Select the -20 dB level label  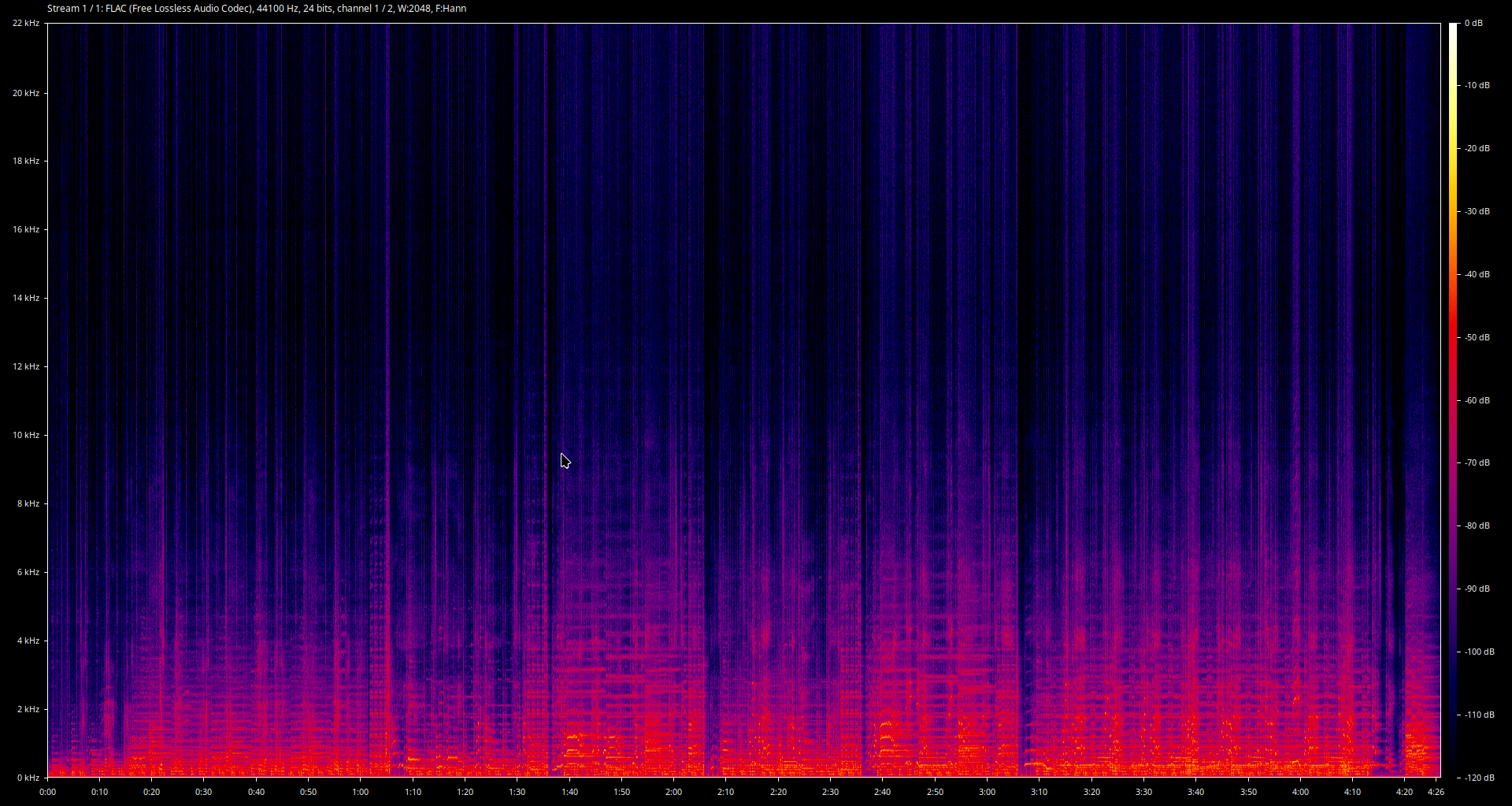point(1477,148)
